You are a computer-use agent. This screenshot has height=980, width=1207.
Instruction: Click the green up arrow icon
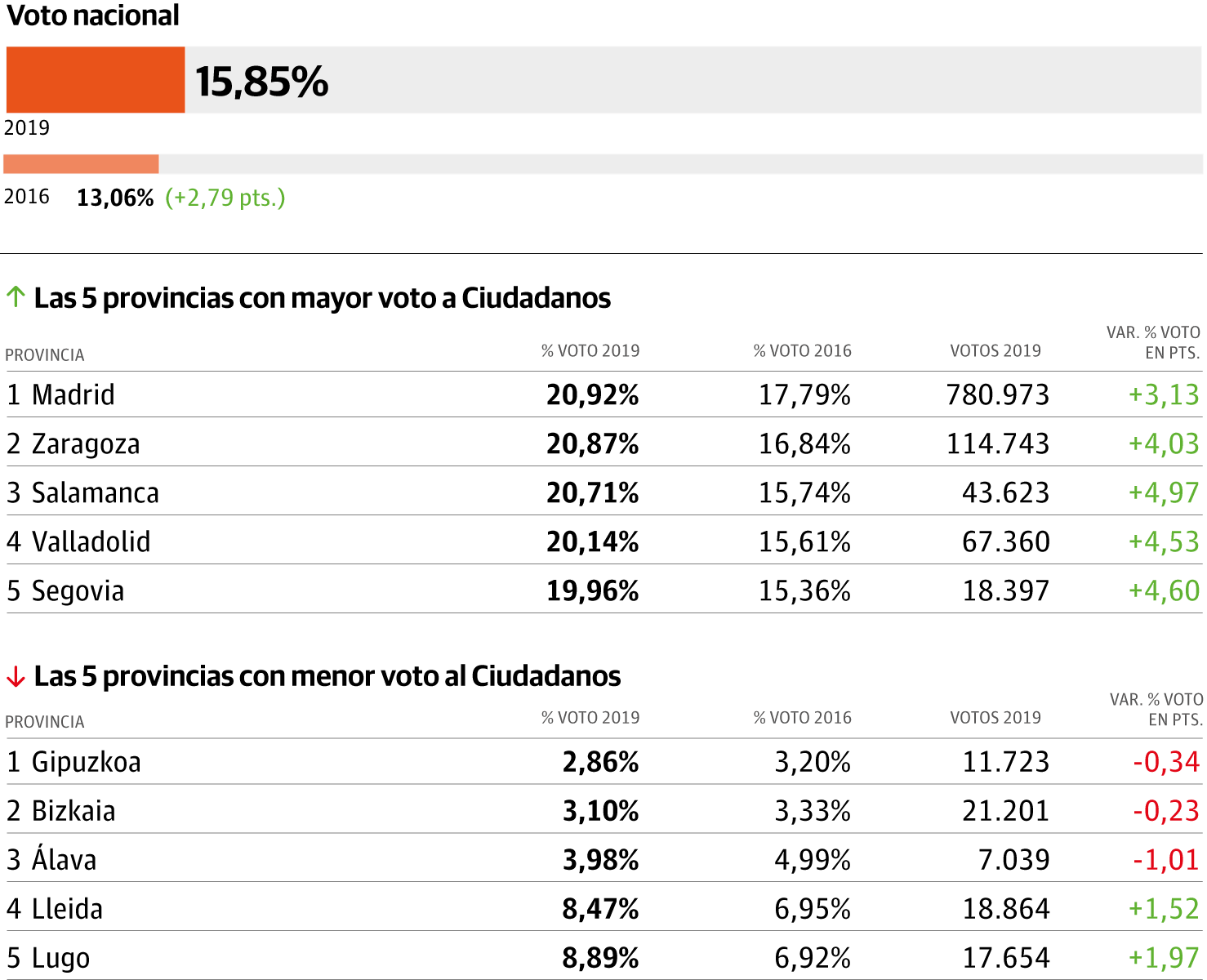16,296
